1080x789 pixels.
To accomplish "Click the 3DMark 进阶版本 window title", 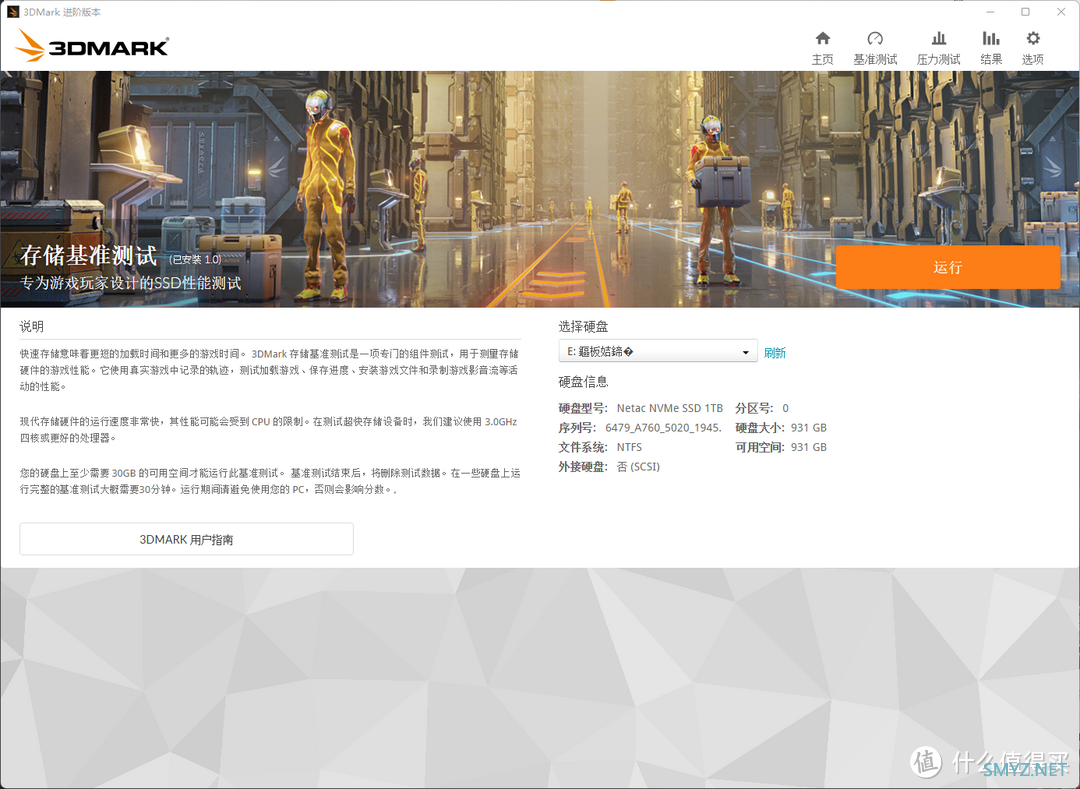I will coord(62,12).
